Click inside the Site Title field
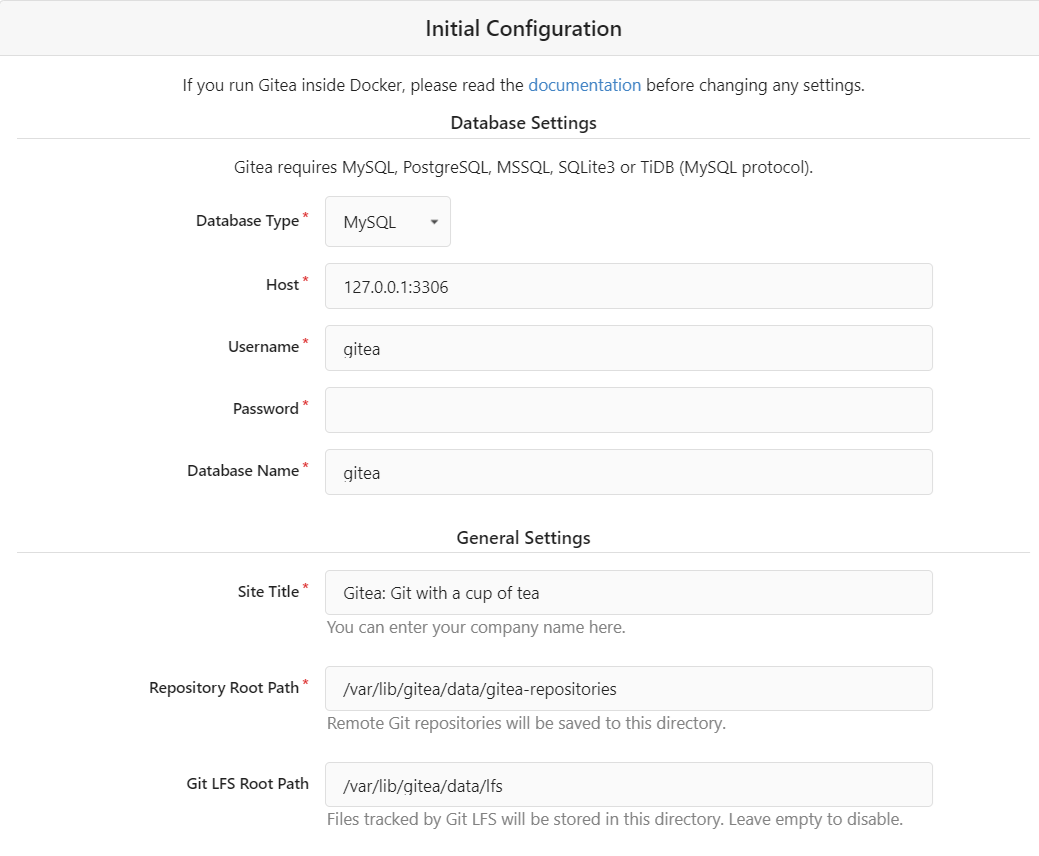The width and height of the screenshot is (1039, 856). coord(628,592)
